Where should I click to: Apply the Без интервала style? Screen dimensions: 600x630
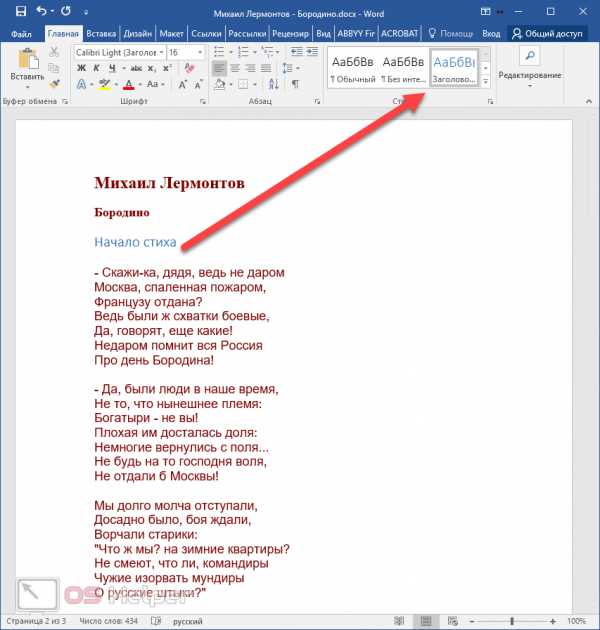click(403, 68)
